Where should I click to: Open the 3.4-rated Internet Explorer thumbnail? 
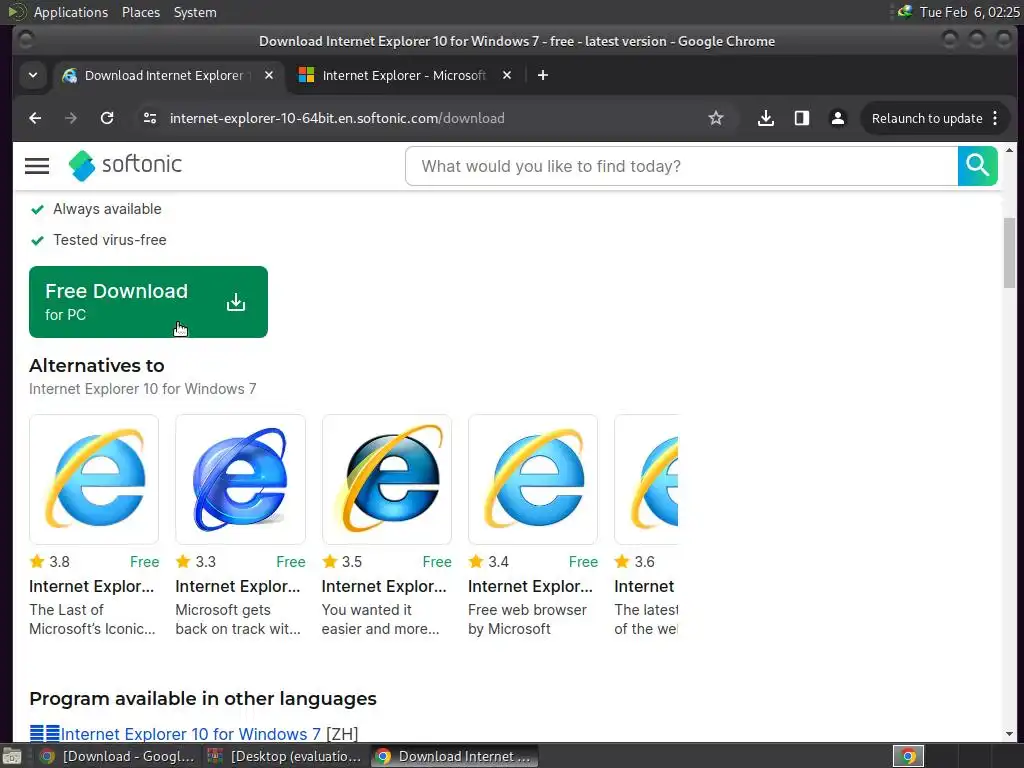533,479
